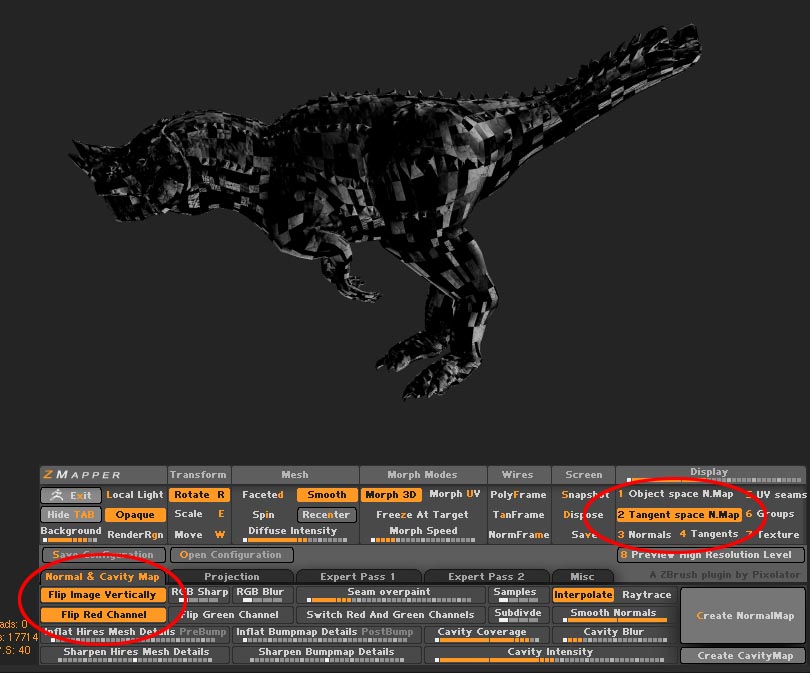Display Tangent space N.Map
This screenshot has width=810, height=673.
pos(679,514)
